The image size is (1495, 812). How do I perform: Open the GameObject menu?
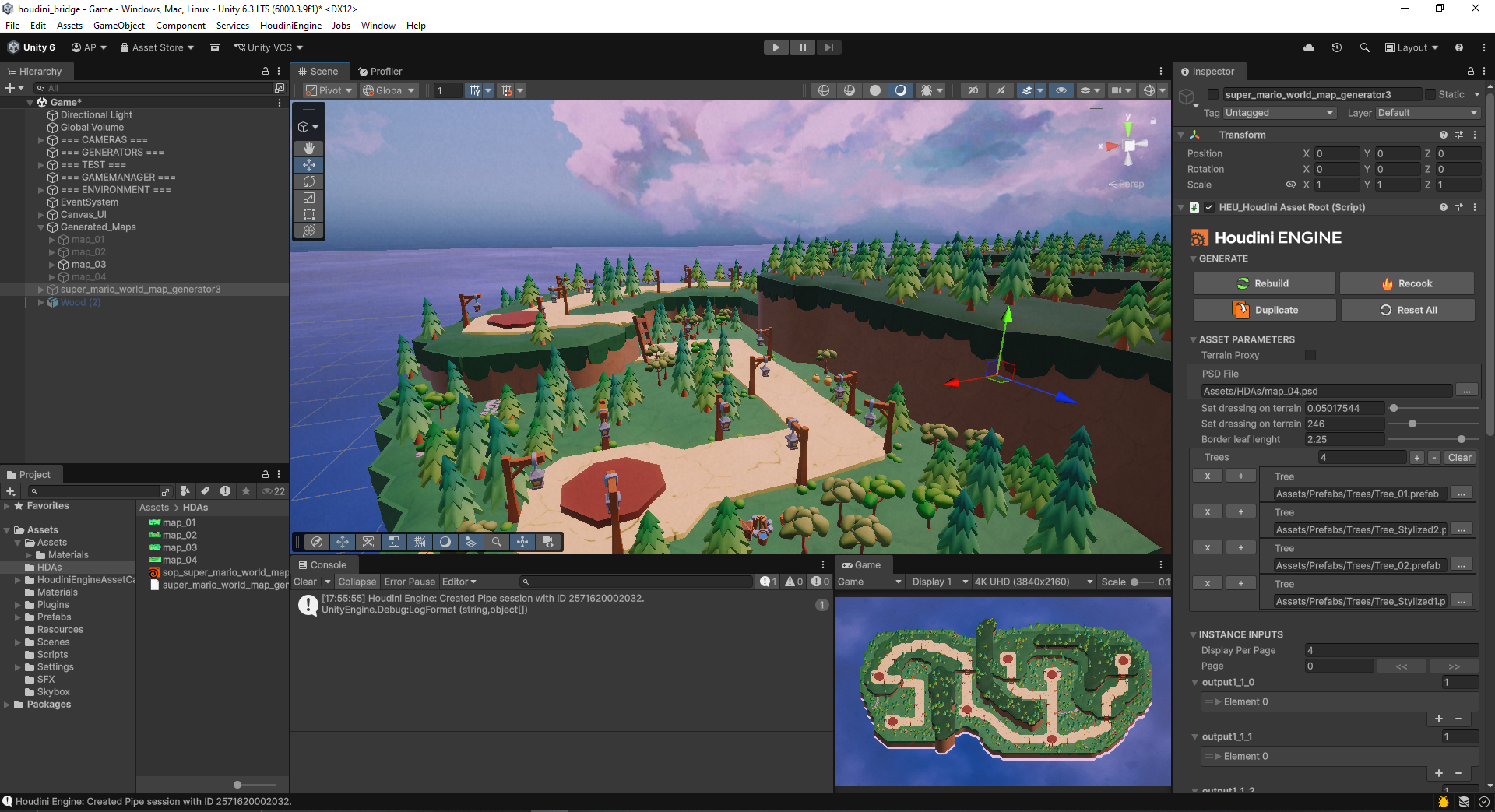[119, 26]
